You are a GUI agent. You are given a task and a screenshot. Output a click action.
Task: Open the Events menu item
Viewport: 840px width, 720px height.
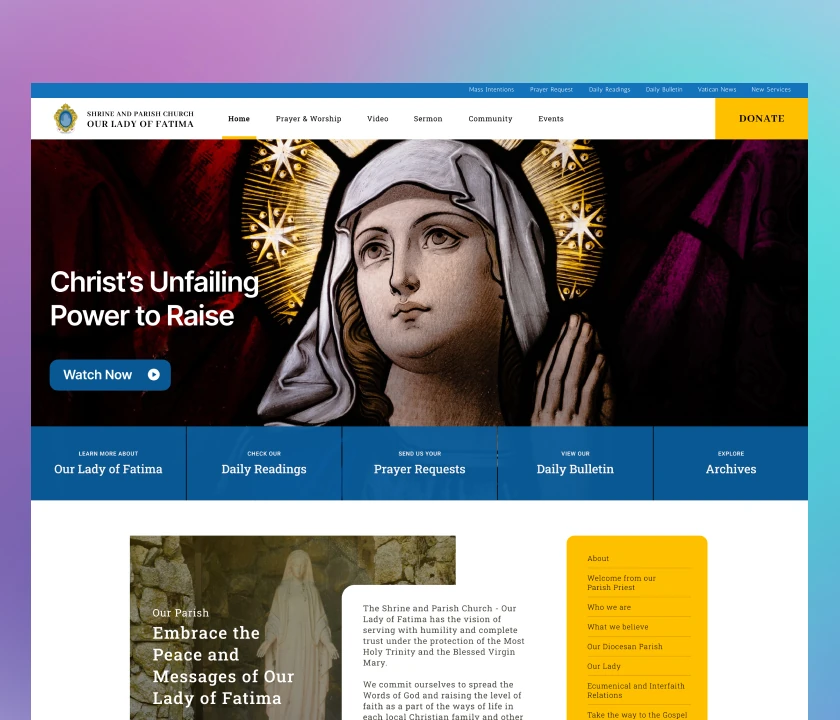coord(551,119)
